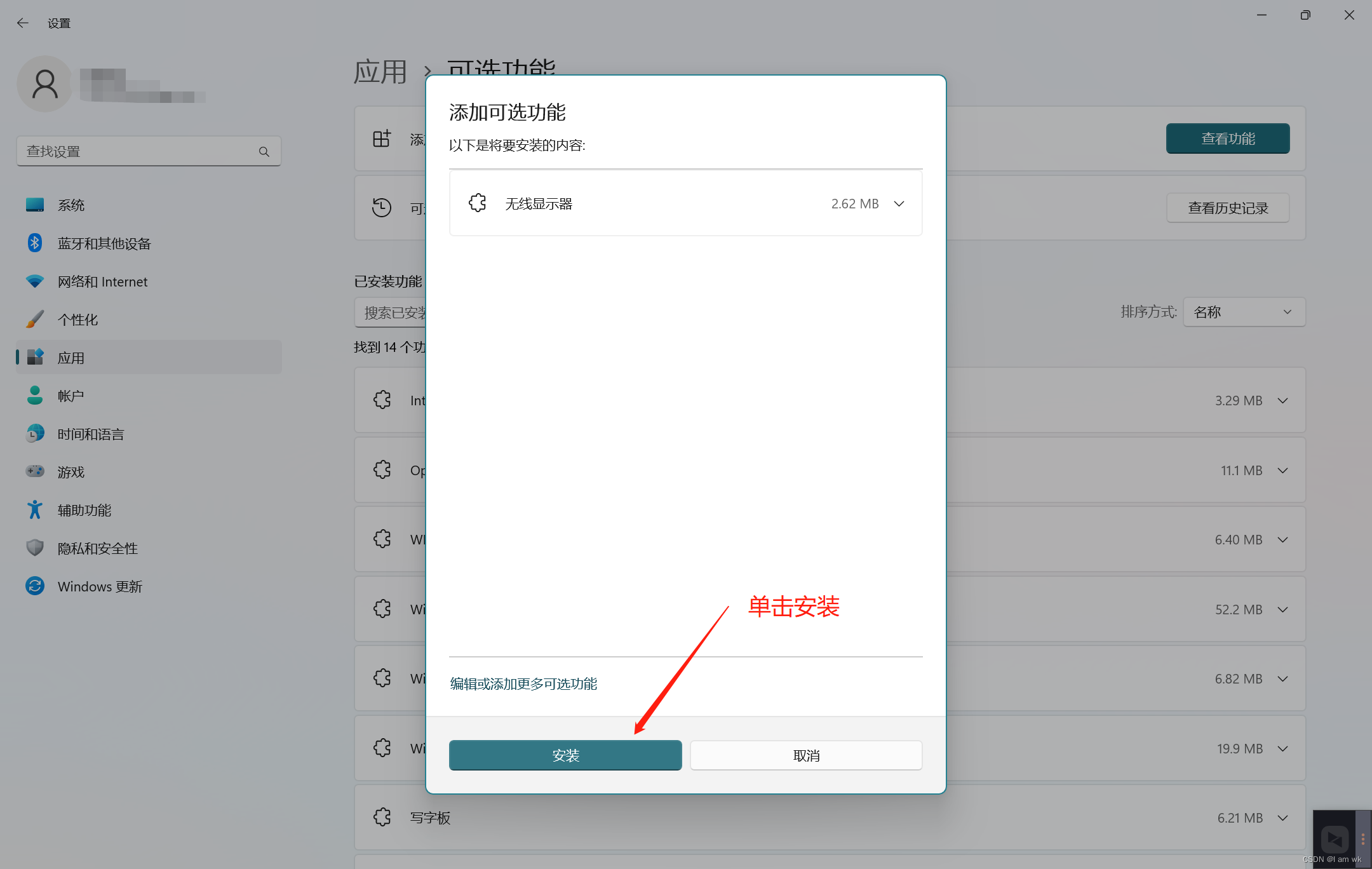Expand the 52.2 MB feature row
Viewport: 1372px width, 869px height.
point(1282,610)
